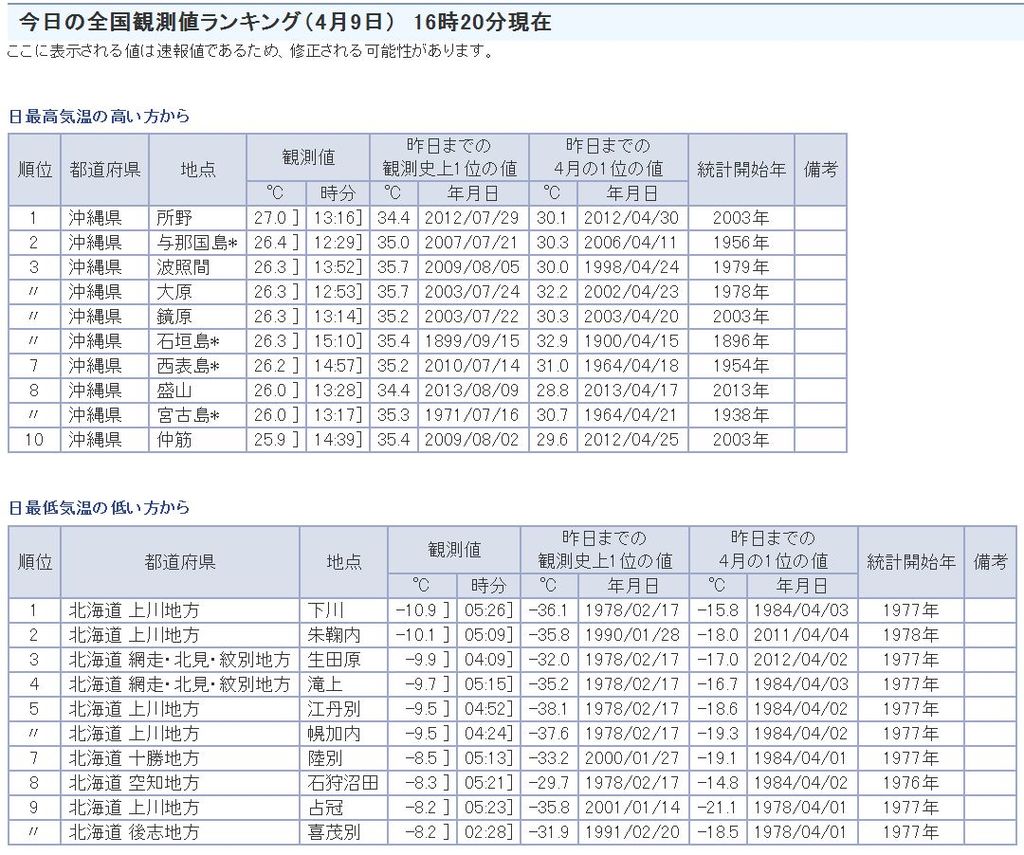The width and height of the screenshot is (1024, 855).
Task: Open the 下川 station in low temperature table
Action: point(325,610)
